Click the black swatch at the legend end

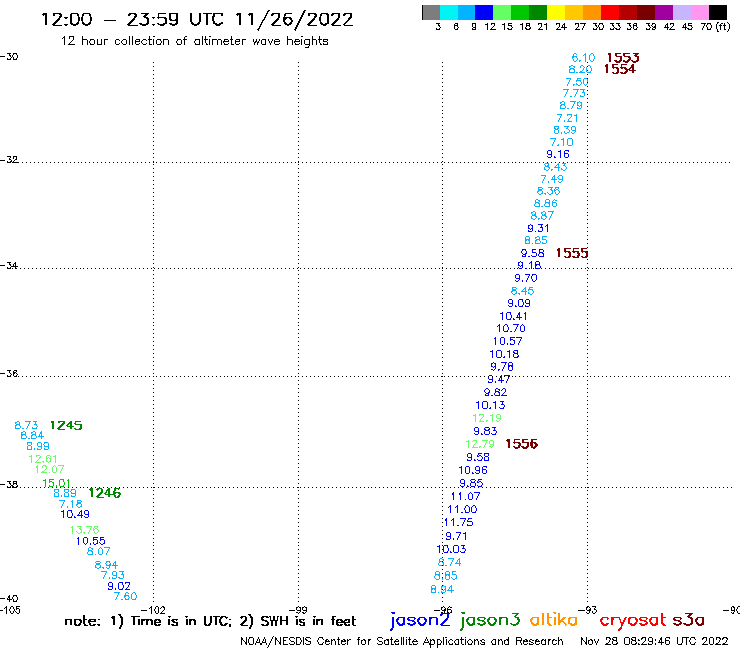point(718,12)
